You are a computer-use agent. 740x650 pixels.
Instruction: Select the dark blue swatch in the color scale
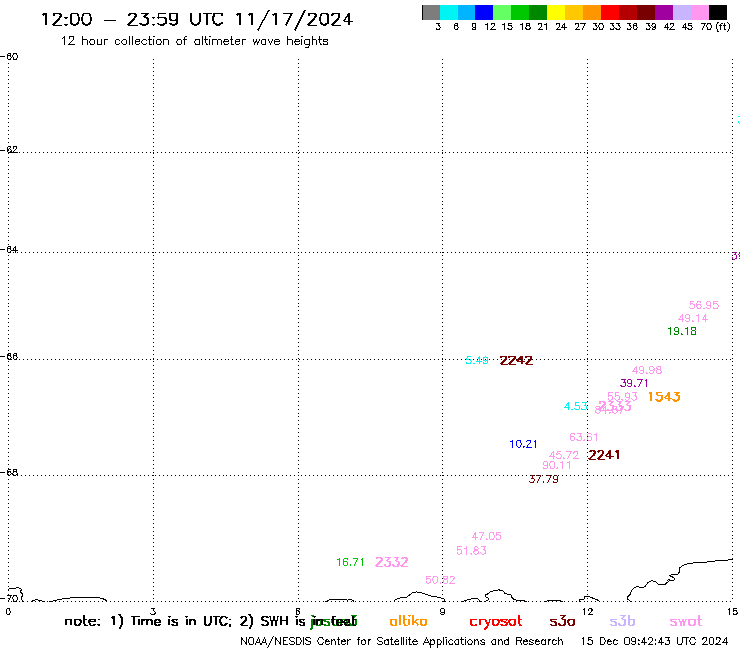484,13
